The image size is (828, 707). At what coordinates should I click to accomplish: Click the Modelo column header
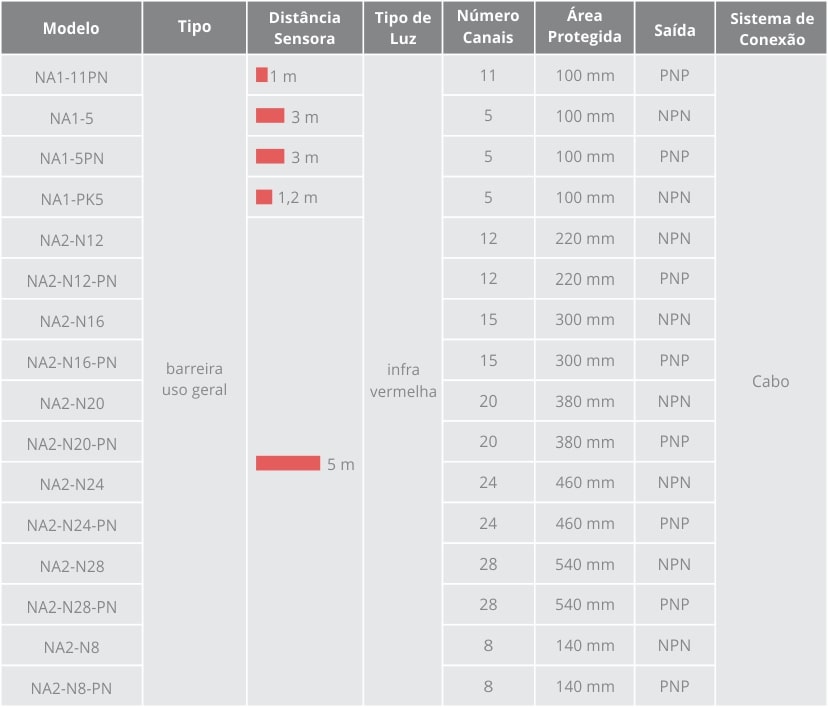click(71, 28)
